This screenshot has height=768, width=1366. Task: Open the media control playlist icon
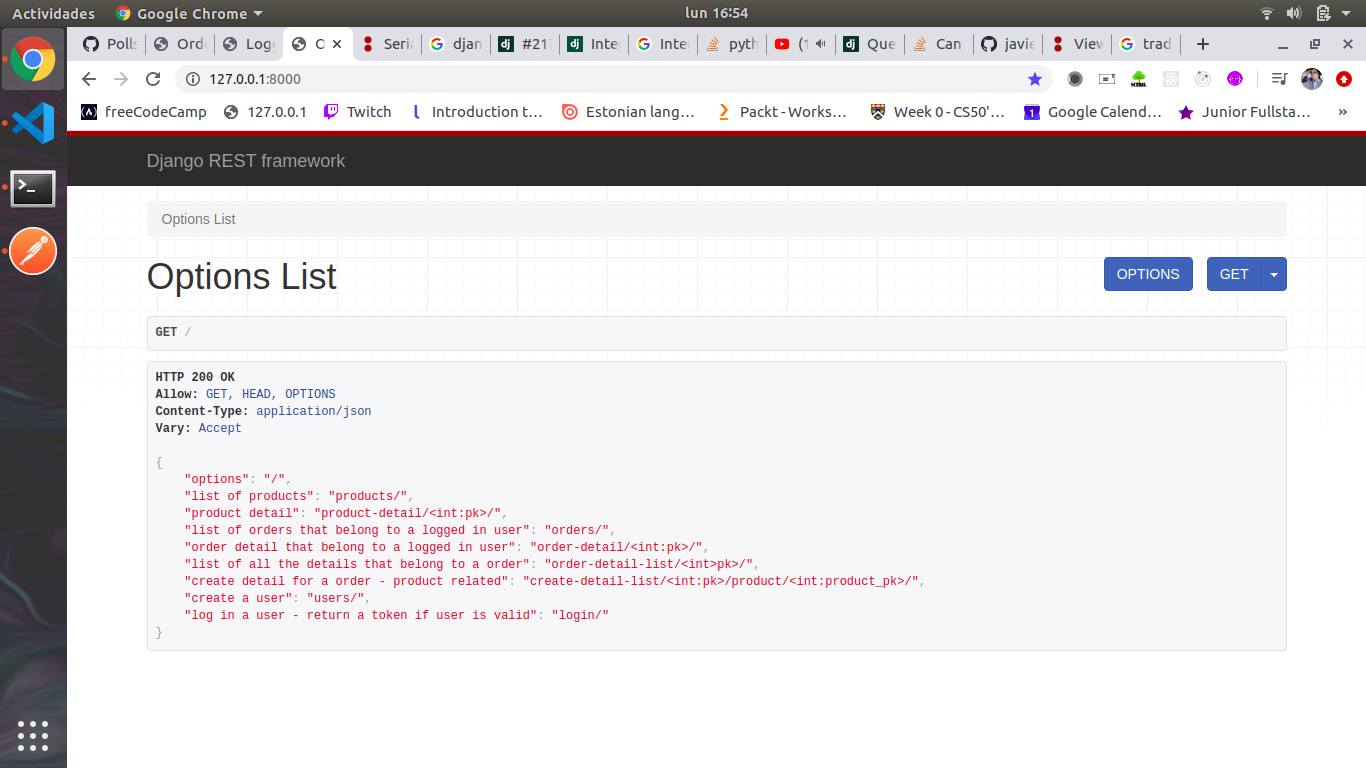(x=1279, y=79)
